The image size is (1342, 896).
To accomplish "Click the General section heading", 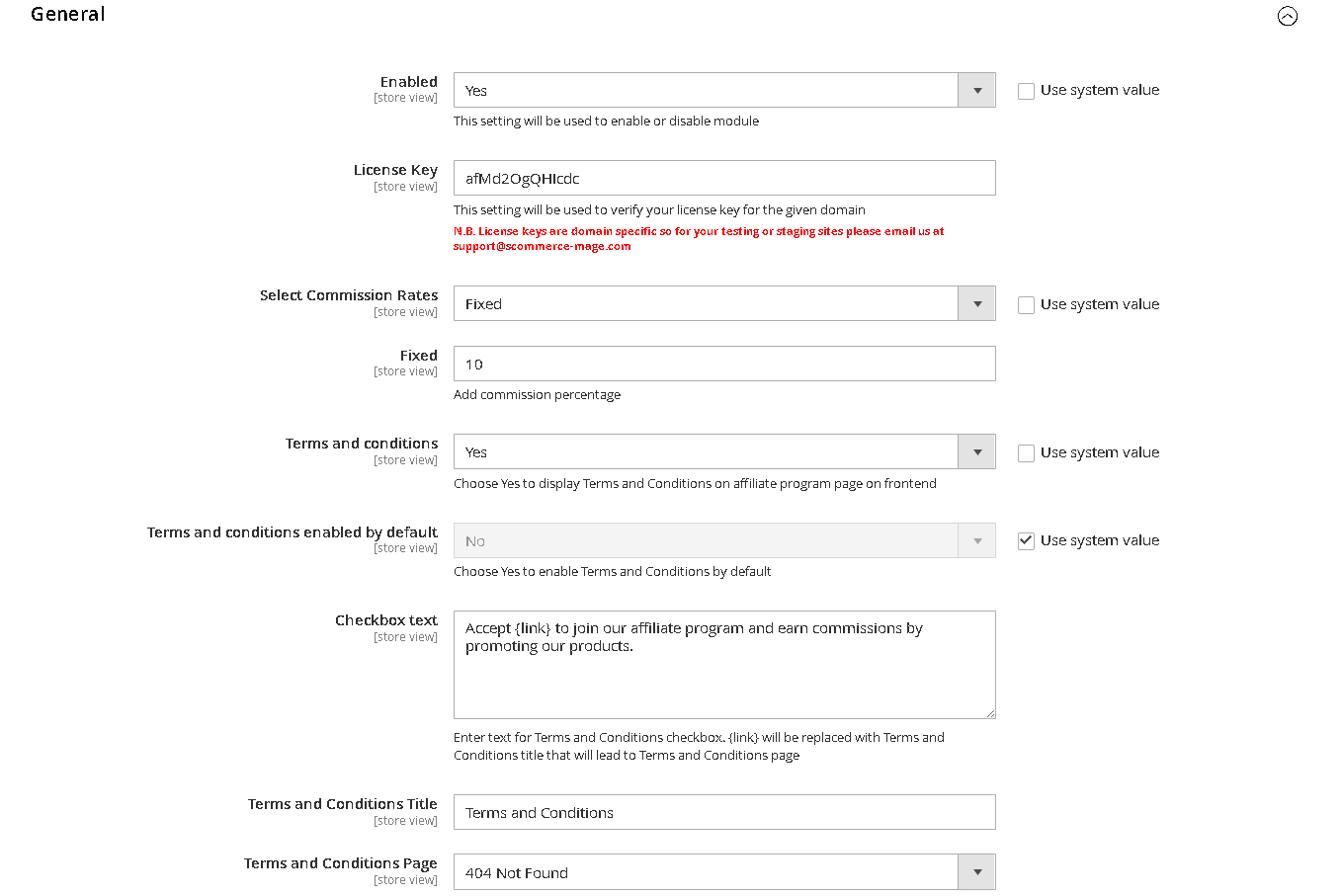I will (x=67, y=15).
